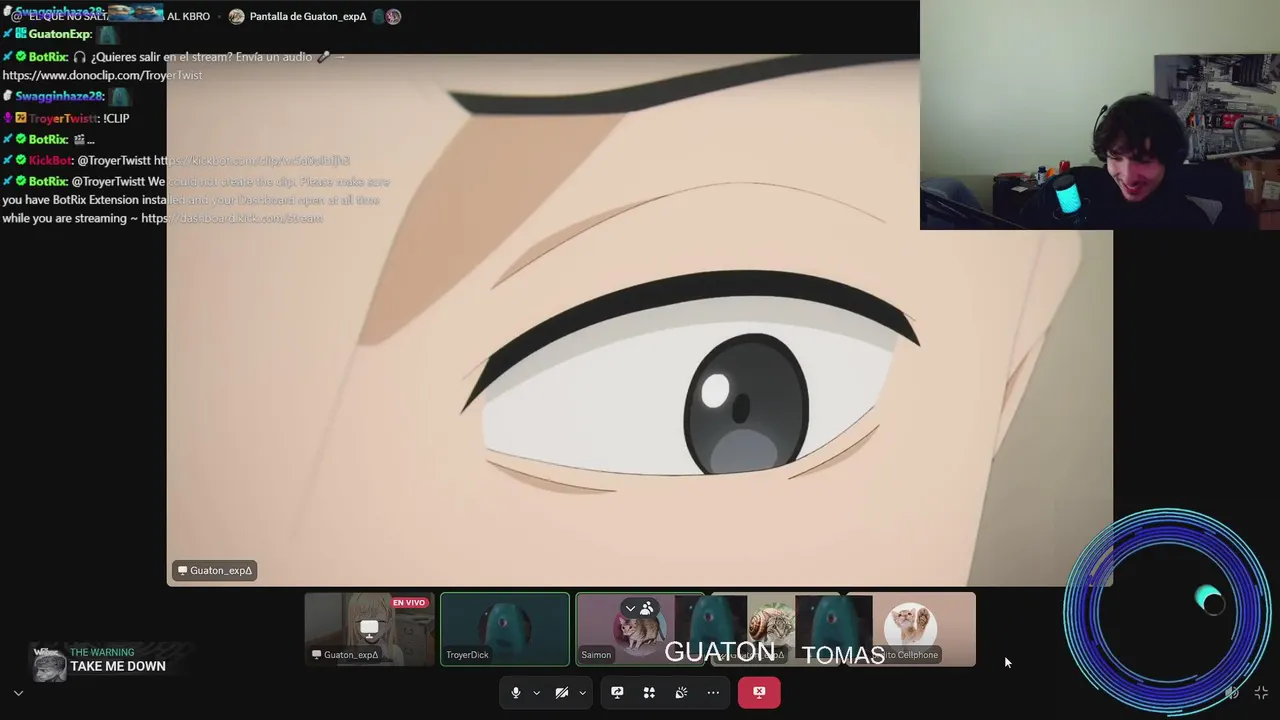The width and height of the screenshot is (1280, 720).
Task: Click the headphones emoji in BotRix message
Action: (80, 57)
